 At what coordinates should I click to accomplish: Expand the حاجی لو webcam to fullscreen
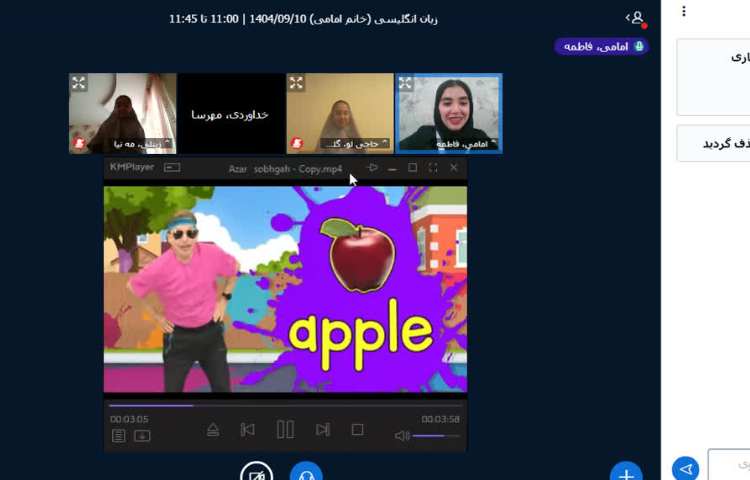[x=296, y=83]
